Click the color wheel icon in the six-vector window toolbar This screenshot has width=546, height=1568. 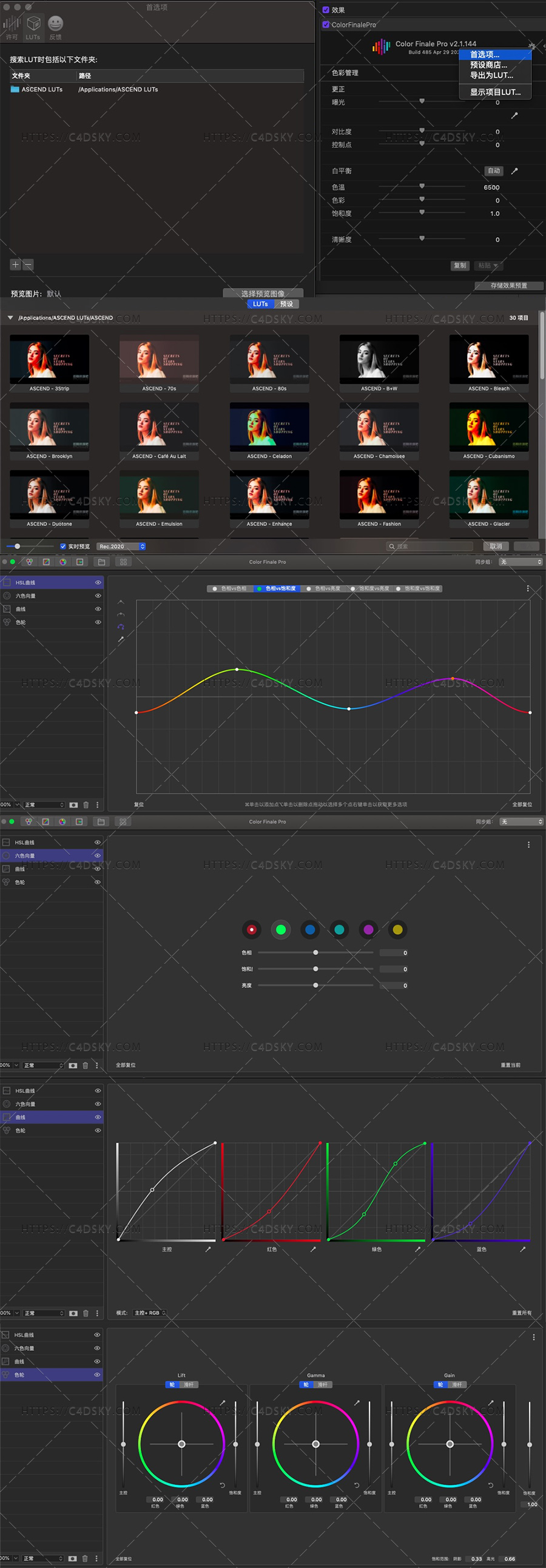62,822
